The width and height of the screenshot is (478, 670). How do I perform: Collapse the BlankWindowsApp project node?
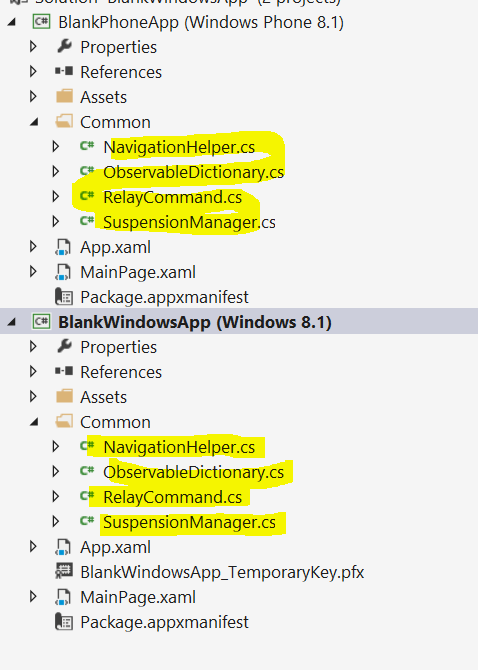click(12, 322)
